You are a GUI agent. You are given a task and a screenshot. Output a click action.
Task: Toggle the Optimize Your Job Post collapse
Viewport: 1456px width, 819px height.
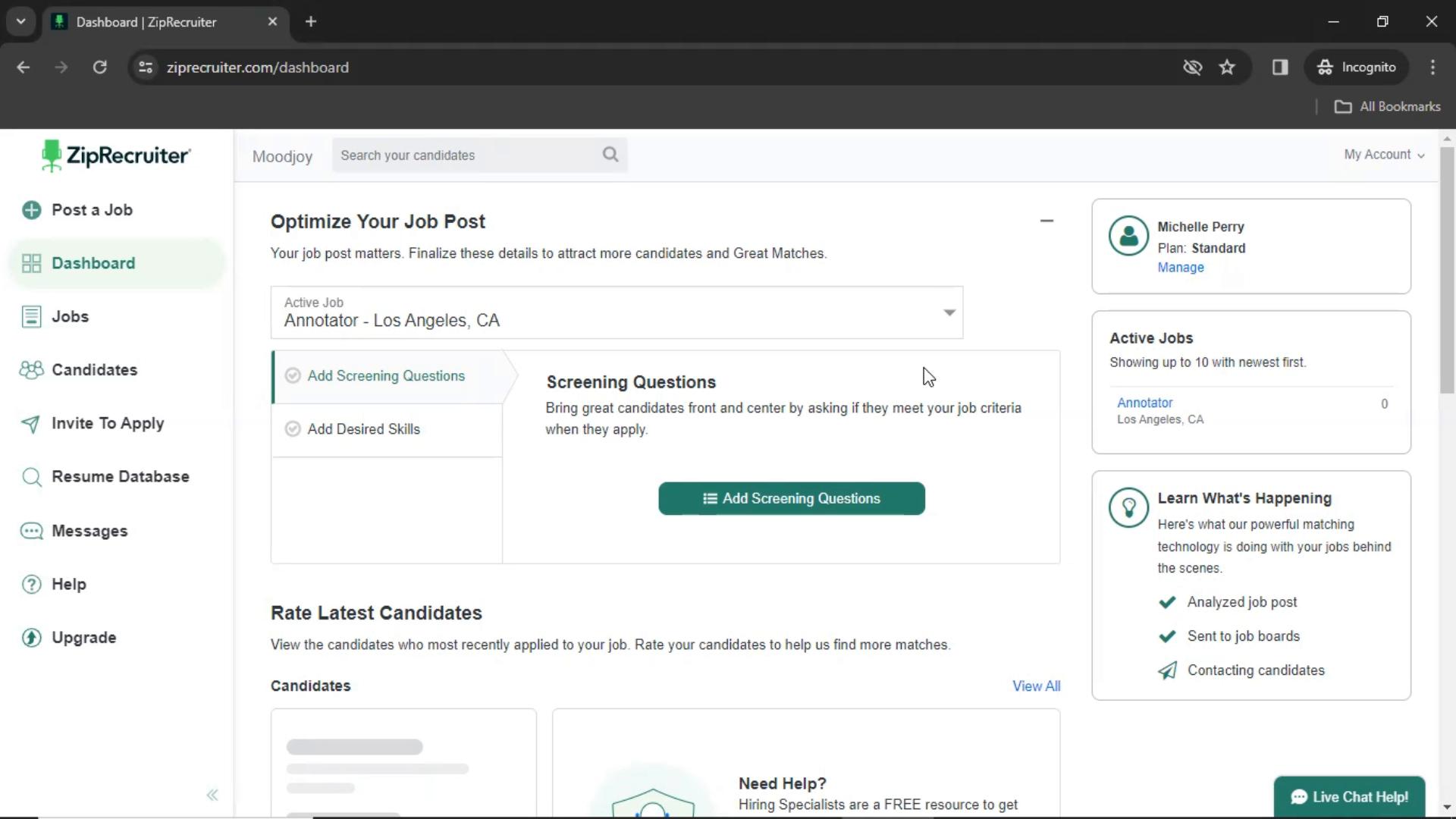(1046, 219)
